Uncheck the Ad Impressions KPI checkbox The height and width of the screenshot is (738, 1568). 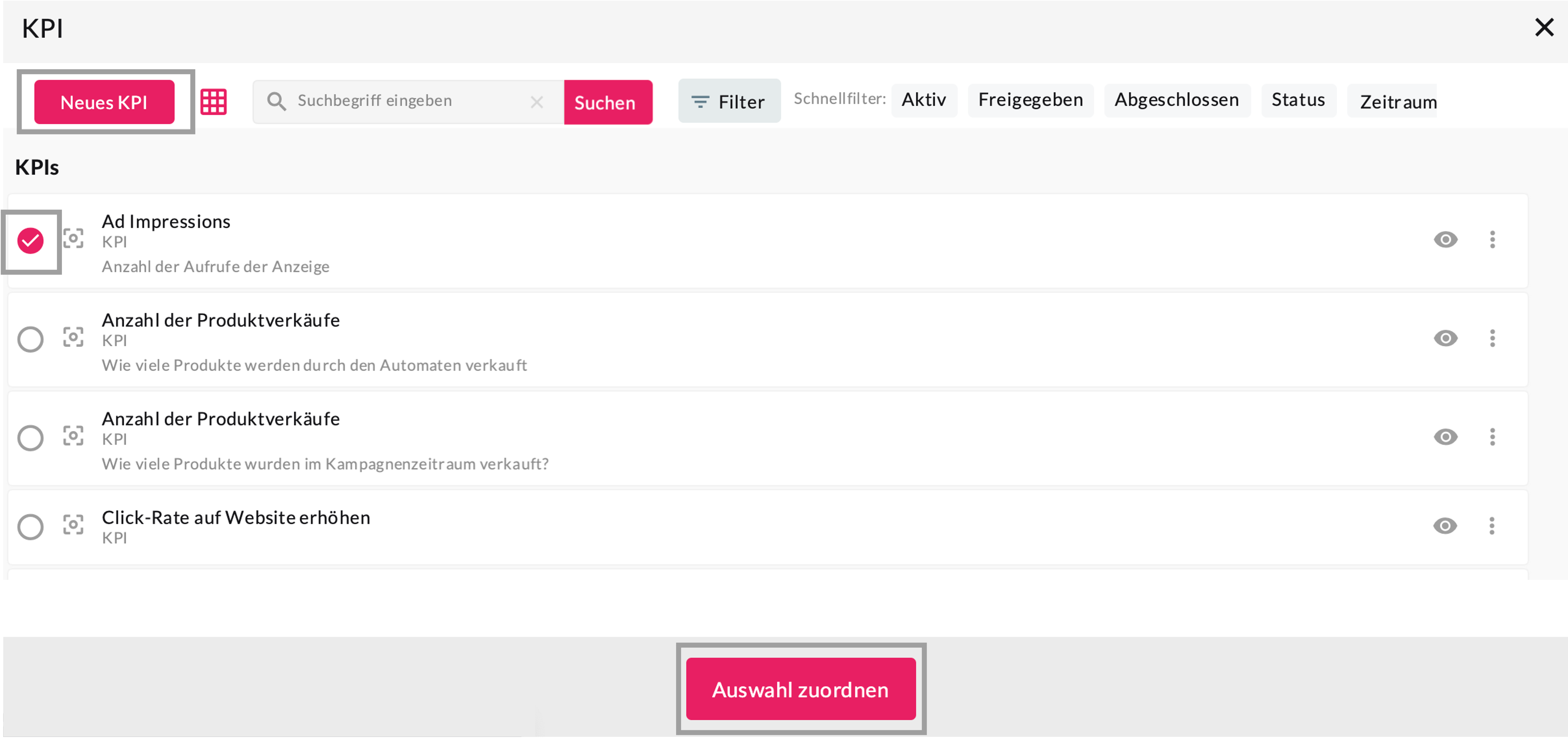pyautogui.click(x=31, y=241)
